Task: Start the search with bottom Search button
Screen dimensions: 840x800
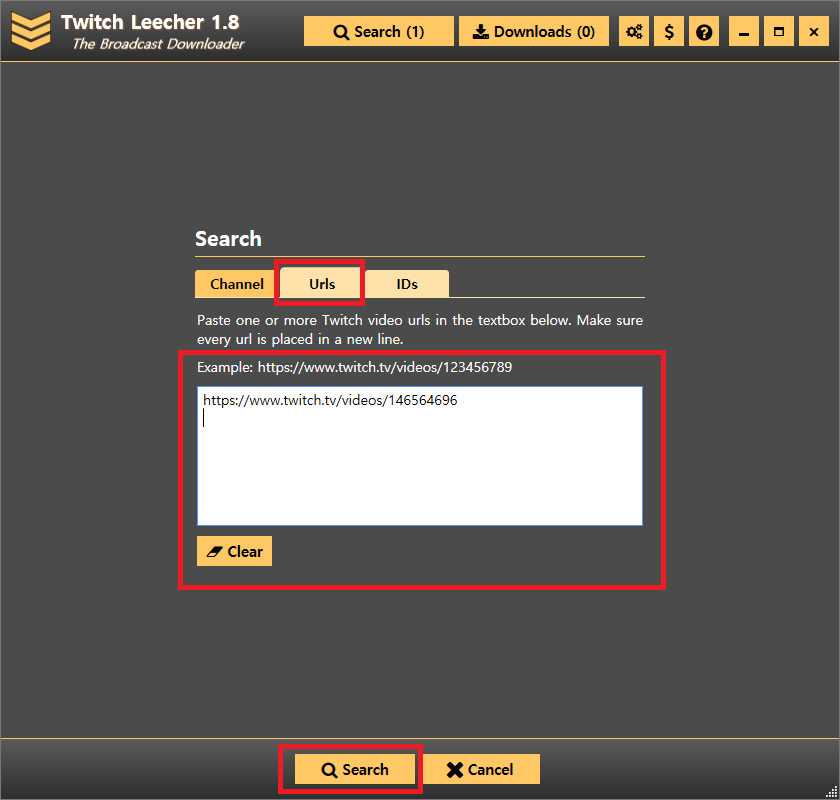Action: pyautogui.click(x=354, y=769)
